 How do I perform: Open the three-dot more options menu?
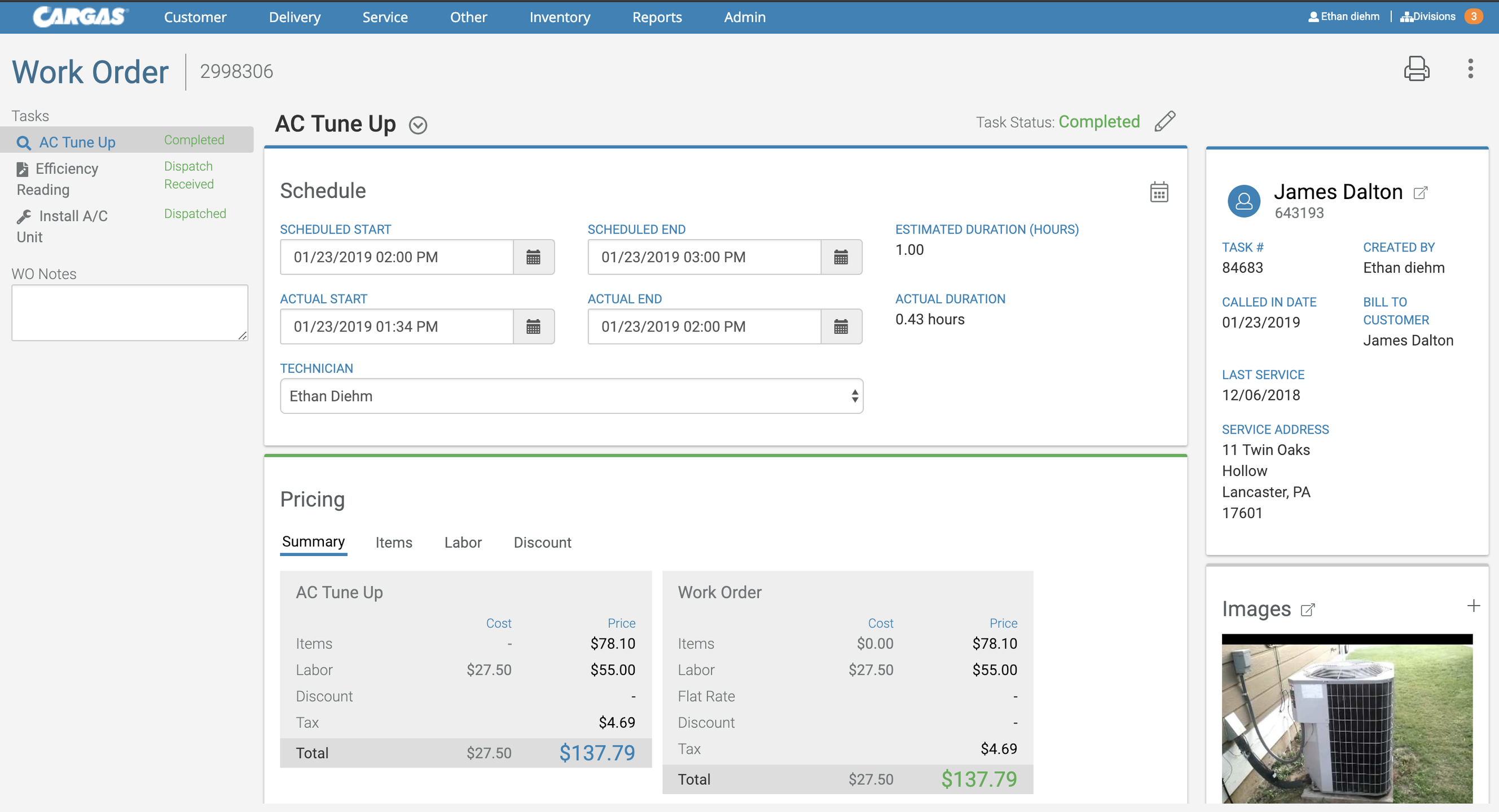click(1470, 69)
